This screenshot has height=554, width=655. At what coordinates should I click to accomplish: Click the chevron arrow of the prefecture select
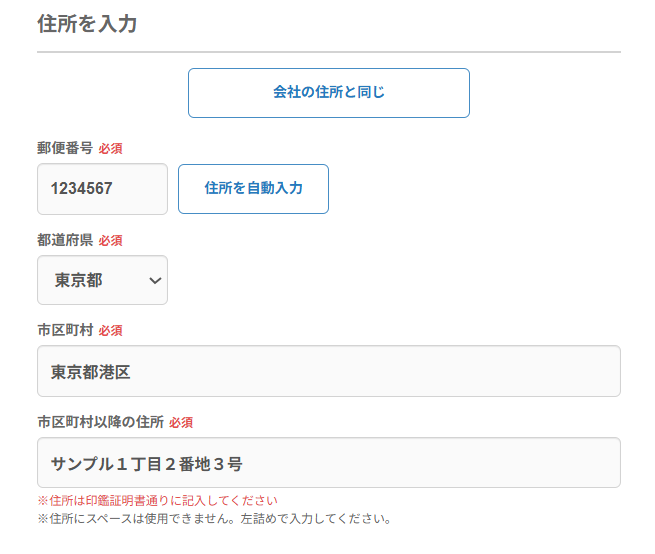click(x=154, y=281)
